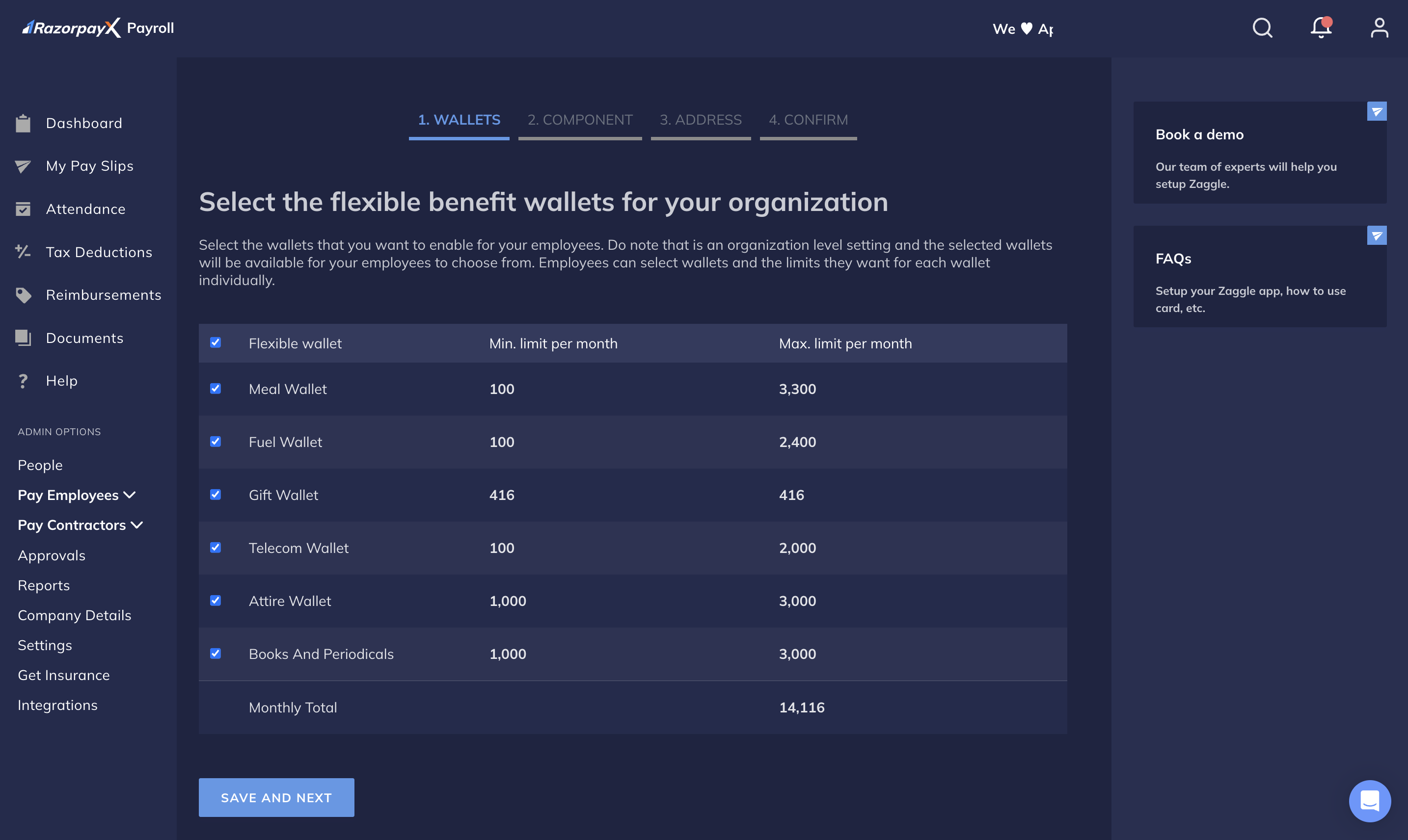Open the search icon in top navigation
The height and width of the screenshot is (840, 1408).
[1262, 27]
